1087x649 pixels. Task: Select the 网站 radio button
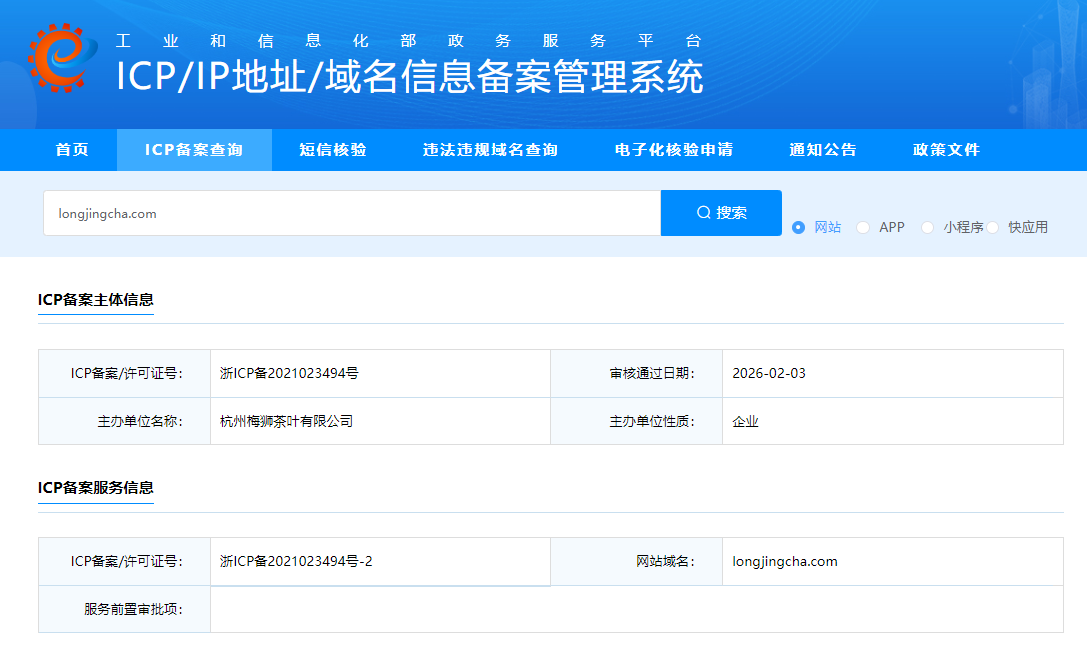798,227
